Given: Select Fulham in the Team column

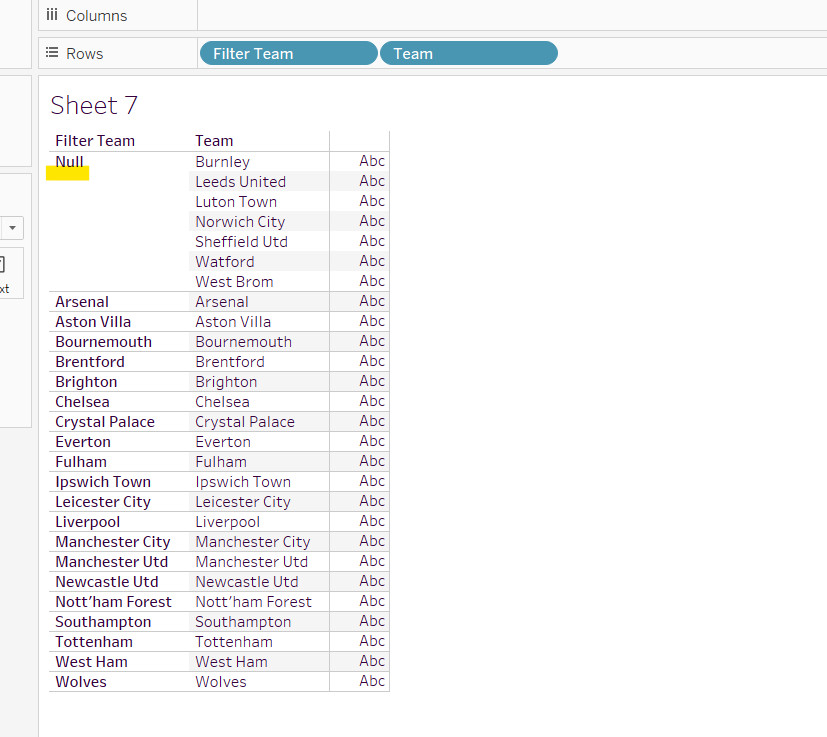Looking at the screenshot, I should click(x=221, y=462).
